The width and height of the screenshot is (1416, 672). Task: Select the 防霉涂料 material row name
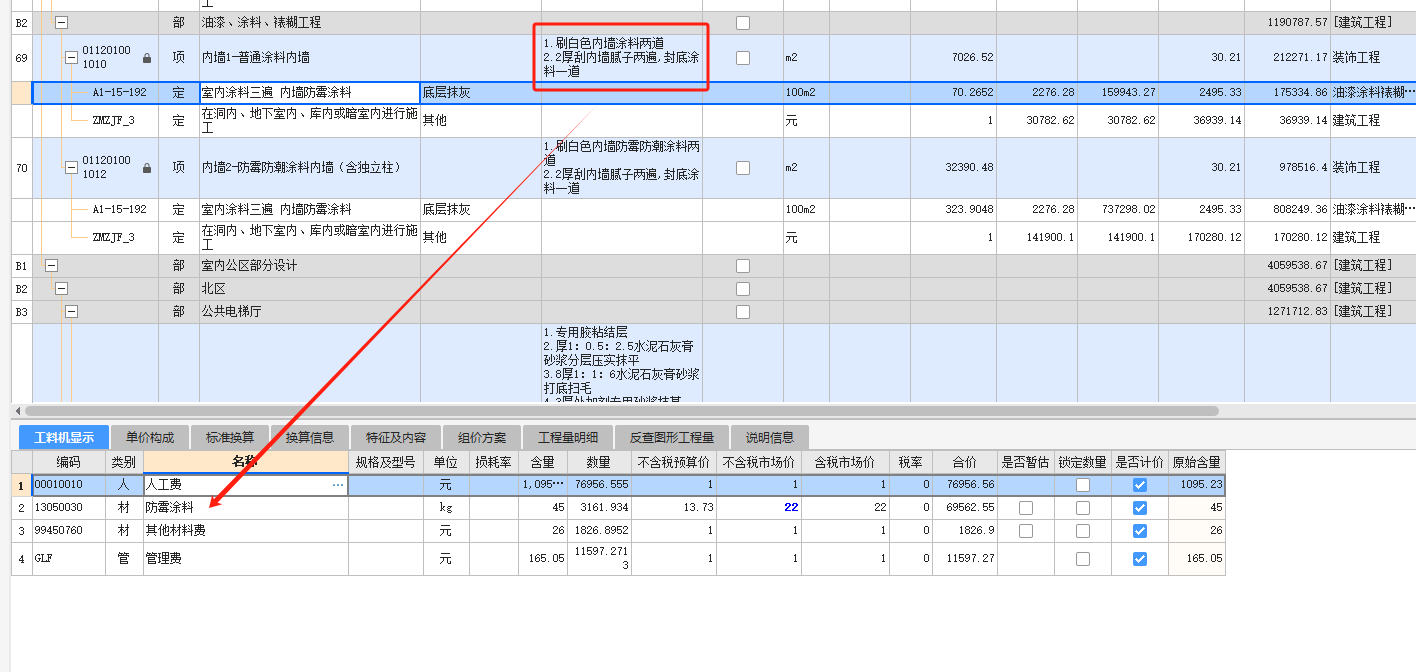click(170, 508)
